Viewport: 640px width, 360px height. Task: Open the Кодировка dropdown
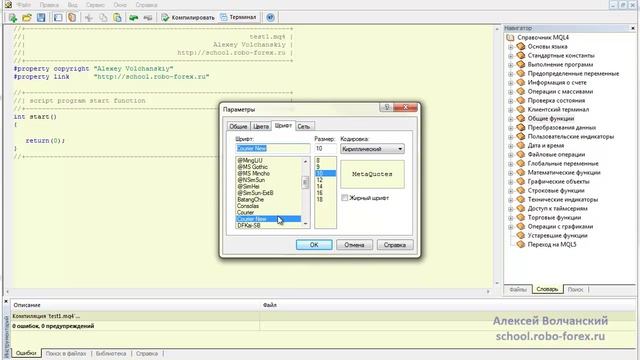point(372,149)
